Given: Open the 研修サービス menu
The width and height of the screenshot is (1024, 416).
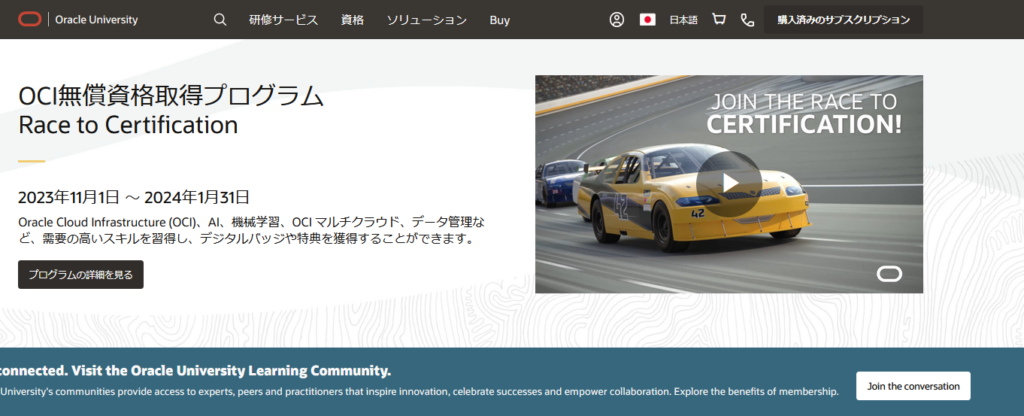Looking at the screenshot, I should point(283,20).
